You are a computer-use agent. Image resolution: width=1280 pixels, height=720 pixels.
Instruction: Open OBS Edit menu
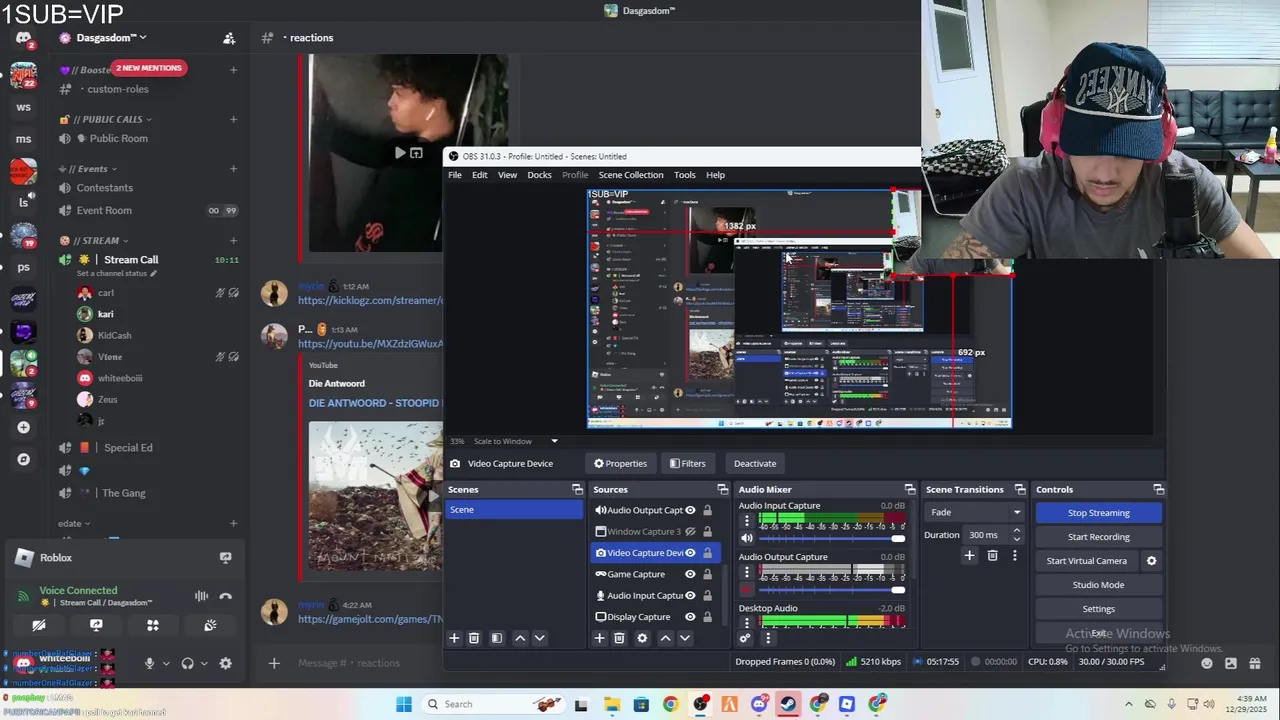[480, 175]
